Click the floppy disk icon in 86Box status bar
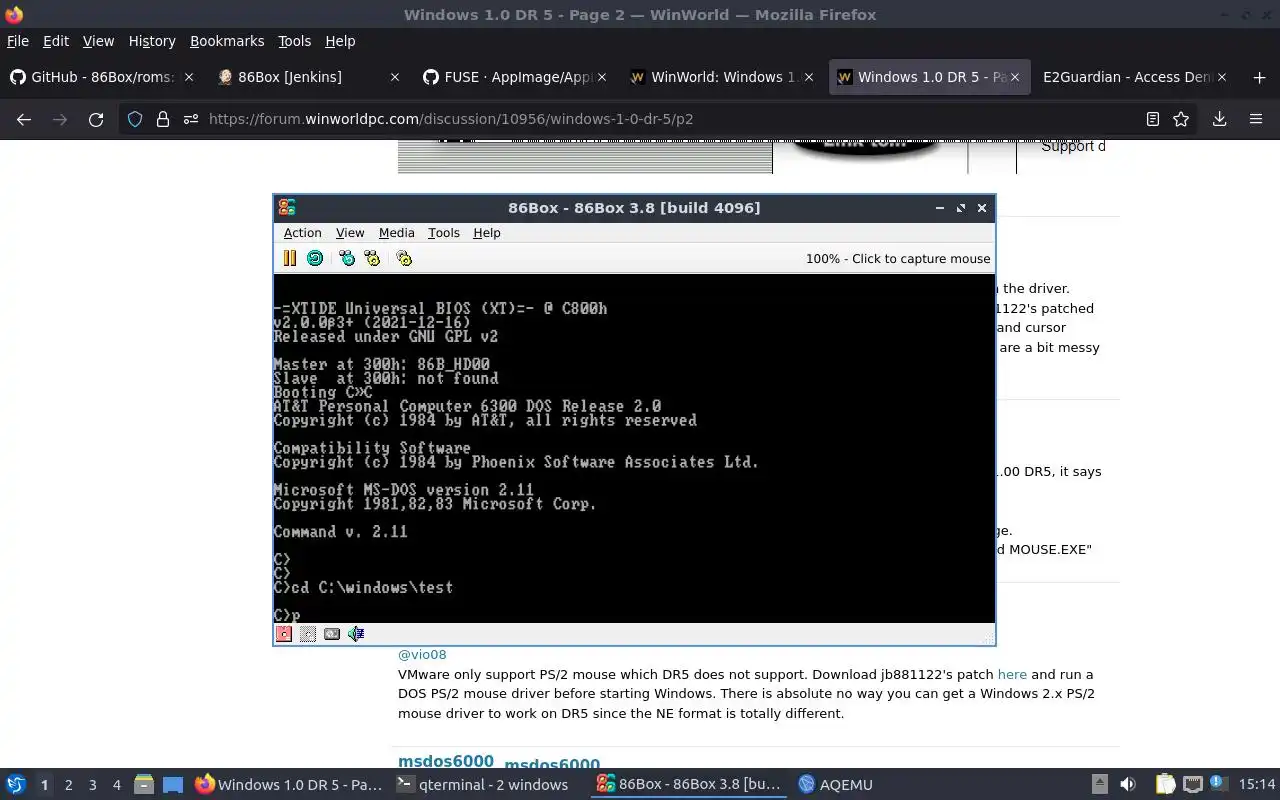 coord(284,633)
